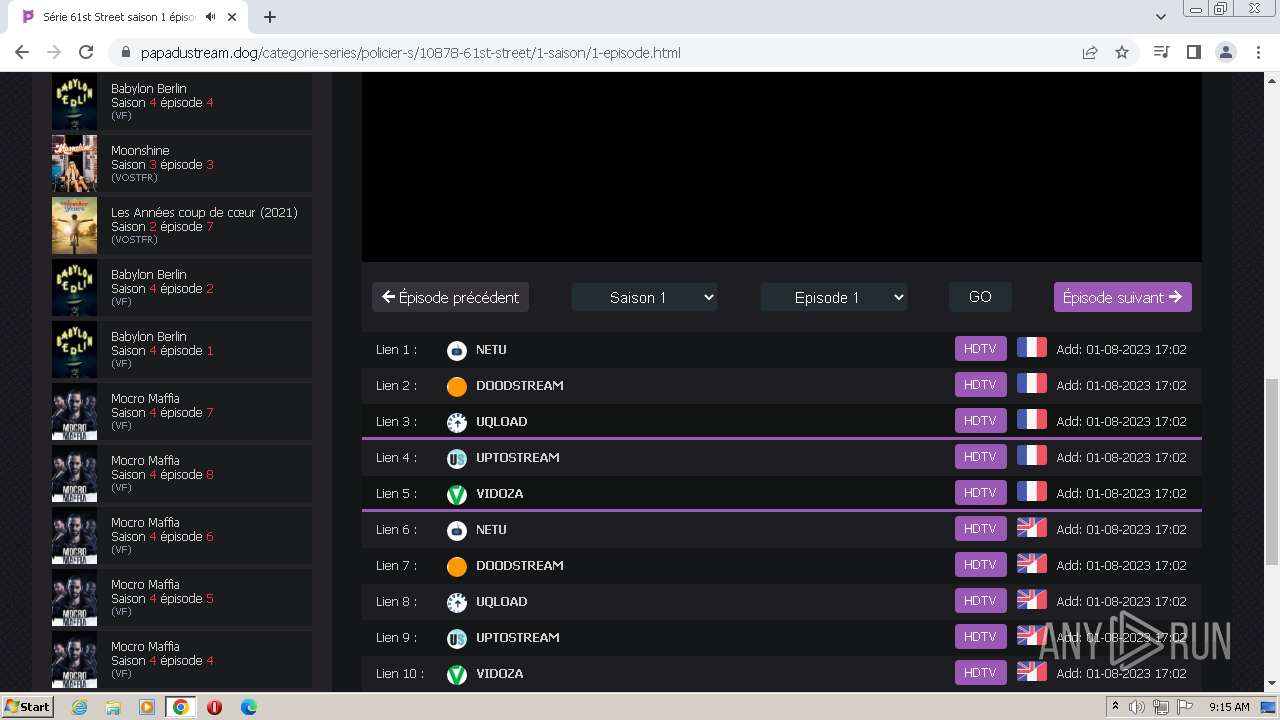Viewport: 1280px width, 720px height.
Task: Click the VIDOZA icon in Lien 10
Action: pos(457,674)
